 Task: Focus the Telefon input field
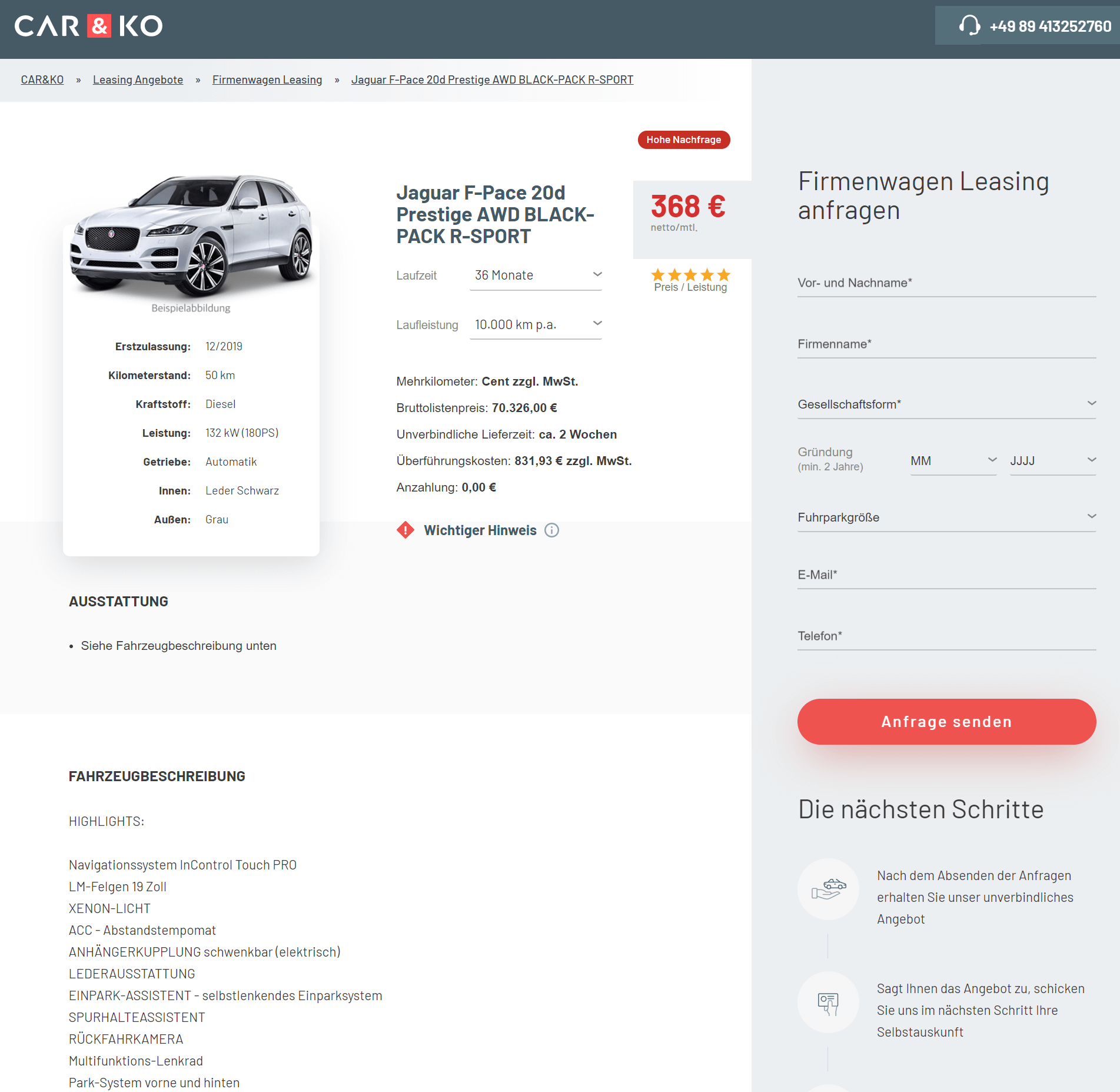(x=946, y=636)
